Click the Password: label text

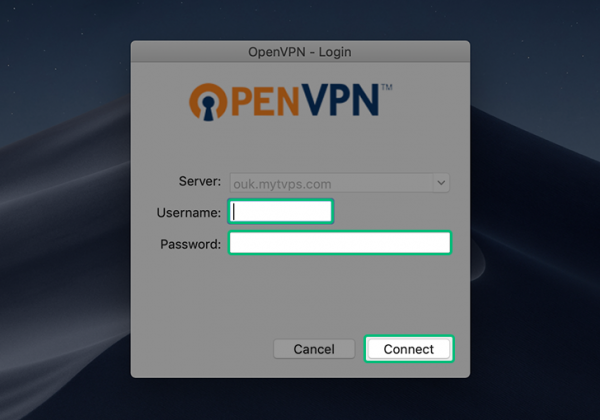(x=191, y=244)
